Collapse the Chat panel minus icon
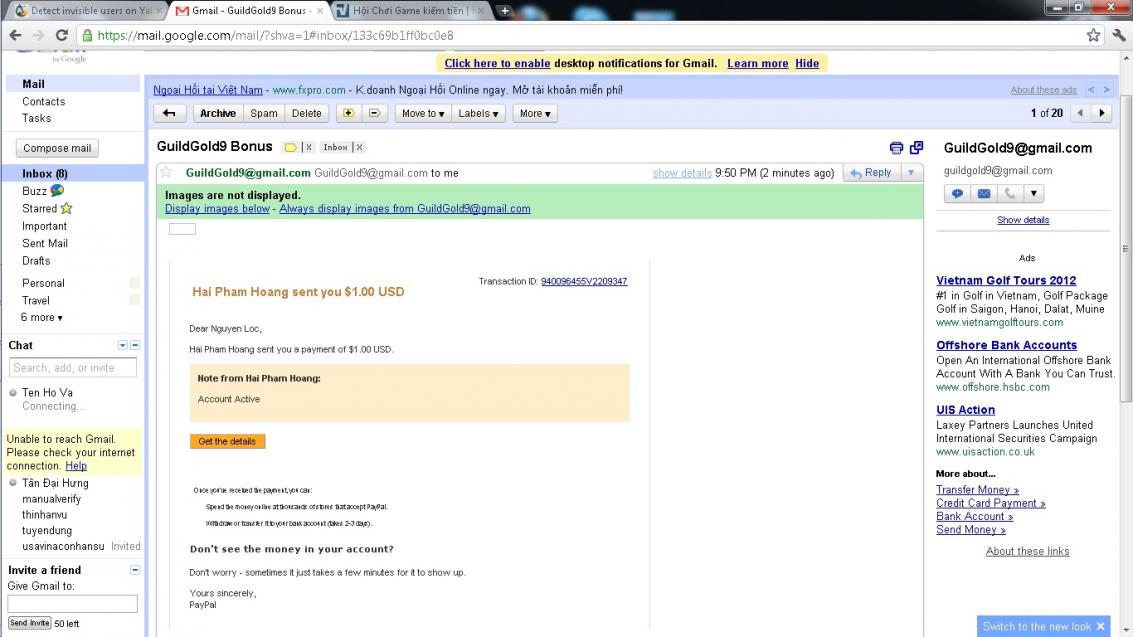This screenshot has height=637, width=1133. 135,345
